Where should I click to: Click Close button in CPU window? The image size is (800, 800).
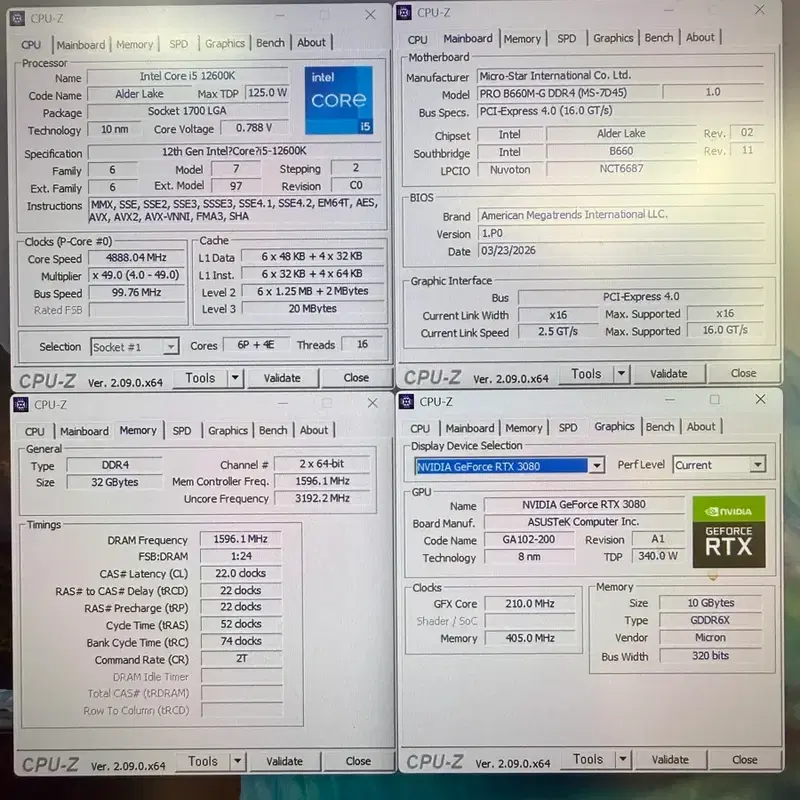(356, 378)
